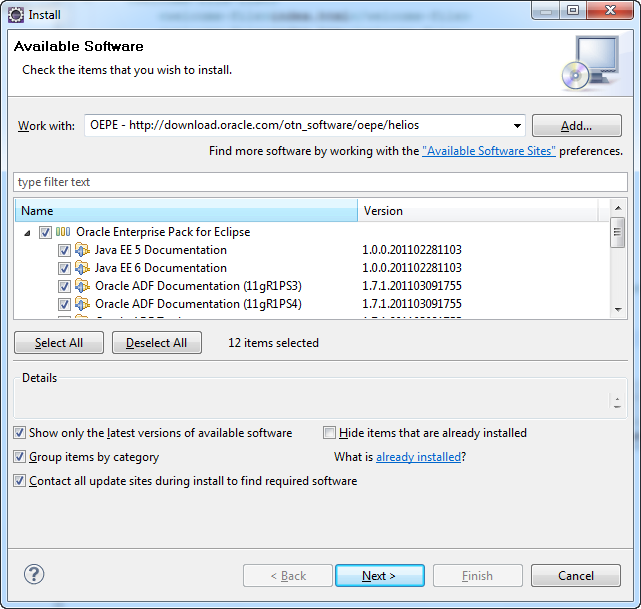This screenshot has width=641, height=609.
Task: Open the Work with site dropdown arrow
Action: tap(517, 125)
